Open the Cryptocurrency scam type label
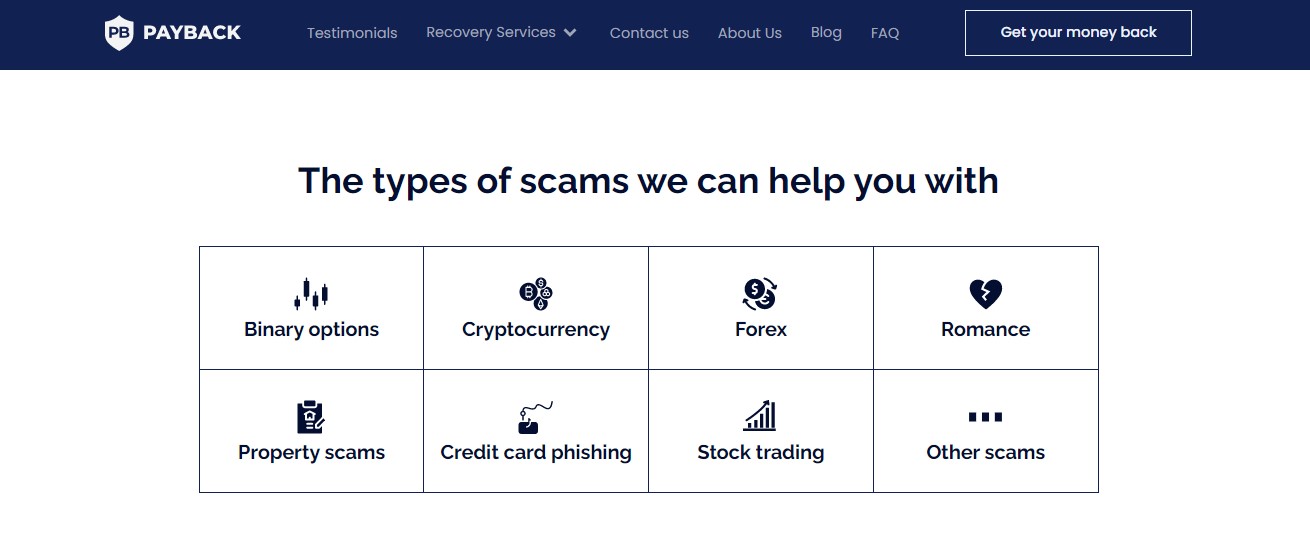This screenshot has height=544, width=1310. (x=536, y=330)
